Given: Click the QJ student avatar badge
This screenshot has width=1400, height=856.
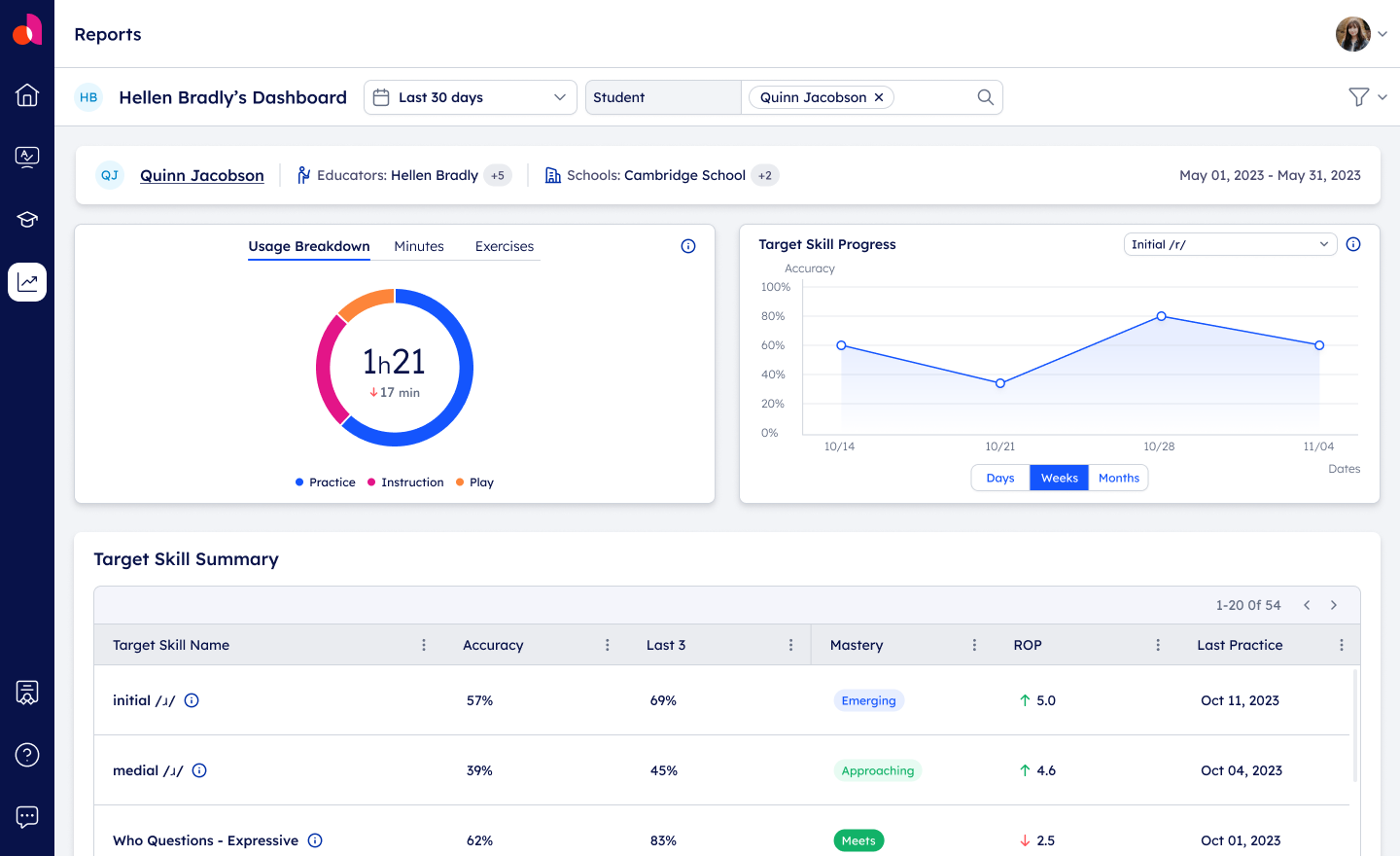Looking at the screenshot, I should click(x=110, y=175).
